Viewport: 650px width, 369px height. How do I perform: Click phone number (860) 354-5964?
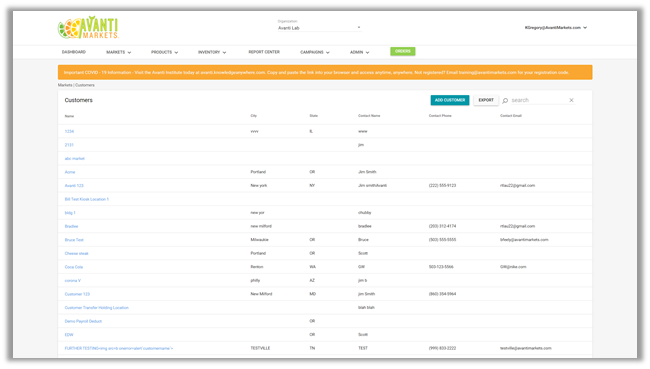[x=442, y=294]
